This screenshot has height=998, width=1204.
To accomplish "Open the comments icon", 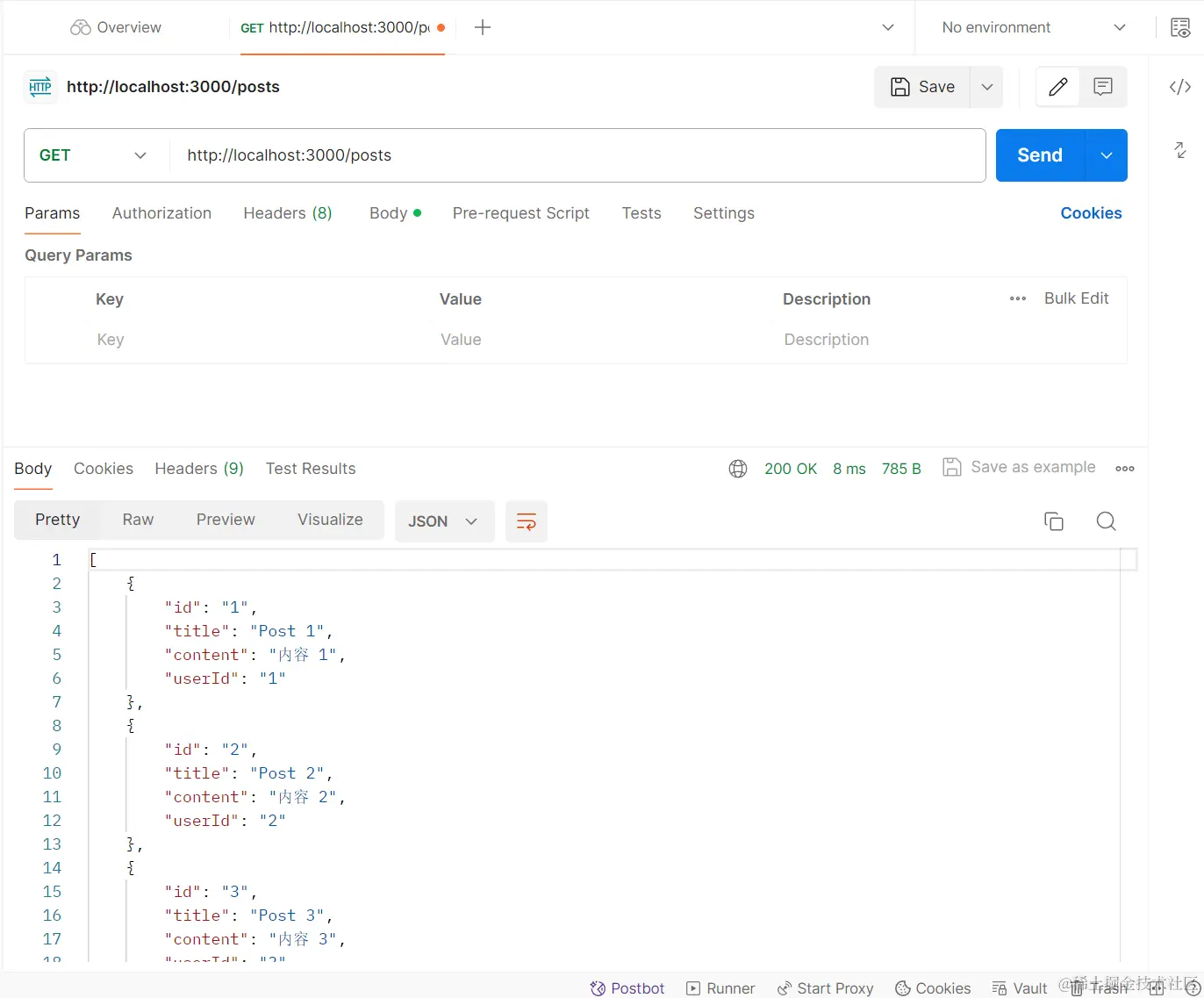I will point(1103,87).
